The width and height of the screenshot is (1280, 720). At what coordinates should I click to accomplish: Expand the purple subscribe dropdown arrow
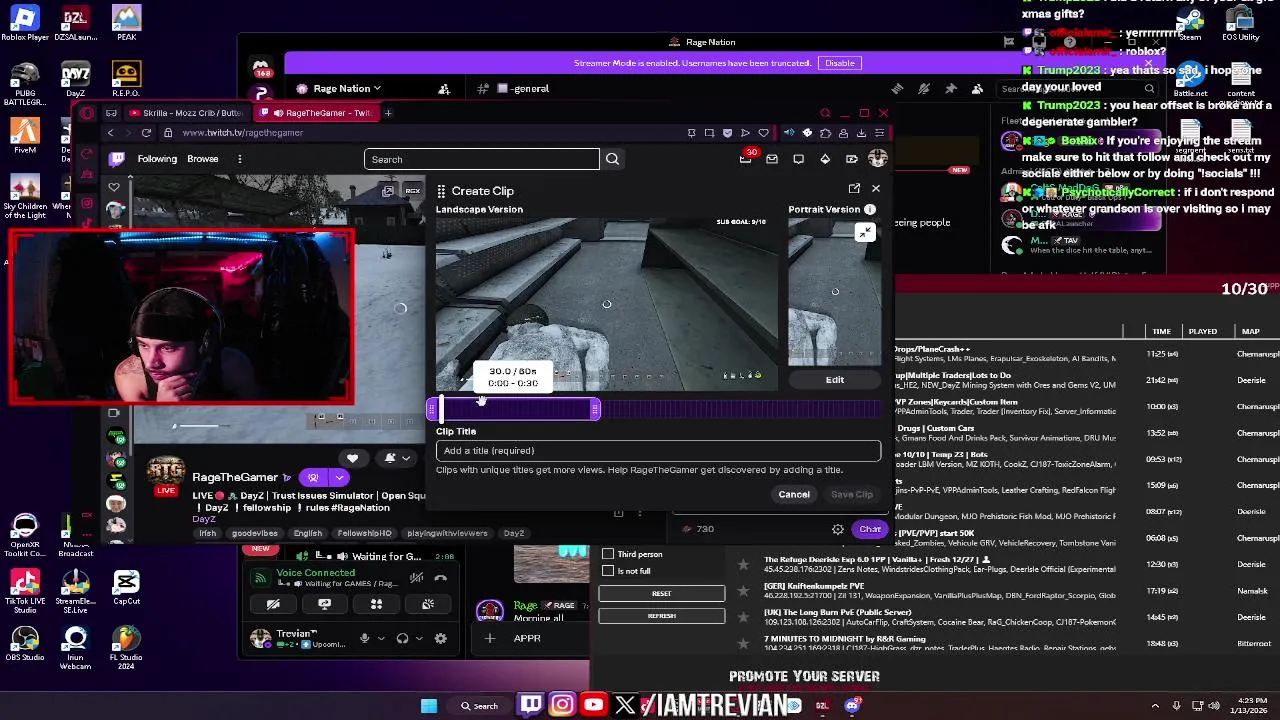click(x=339, y=478)
